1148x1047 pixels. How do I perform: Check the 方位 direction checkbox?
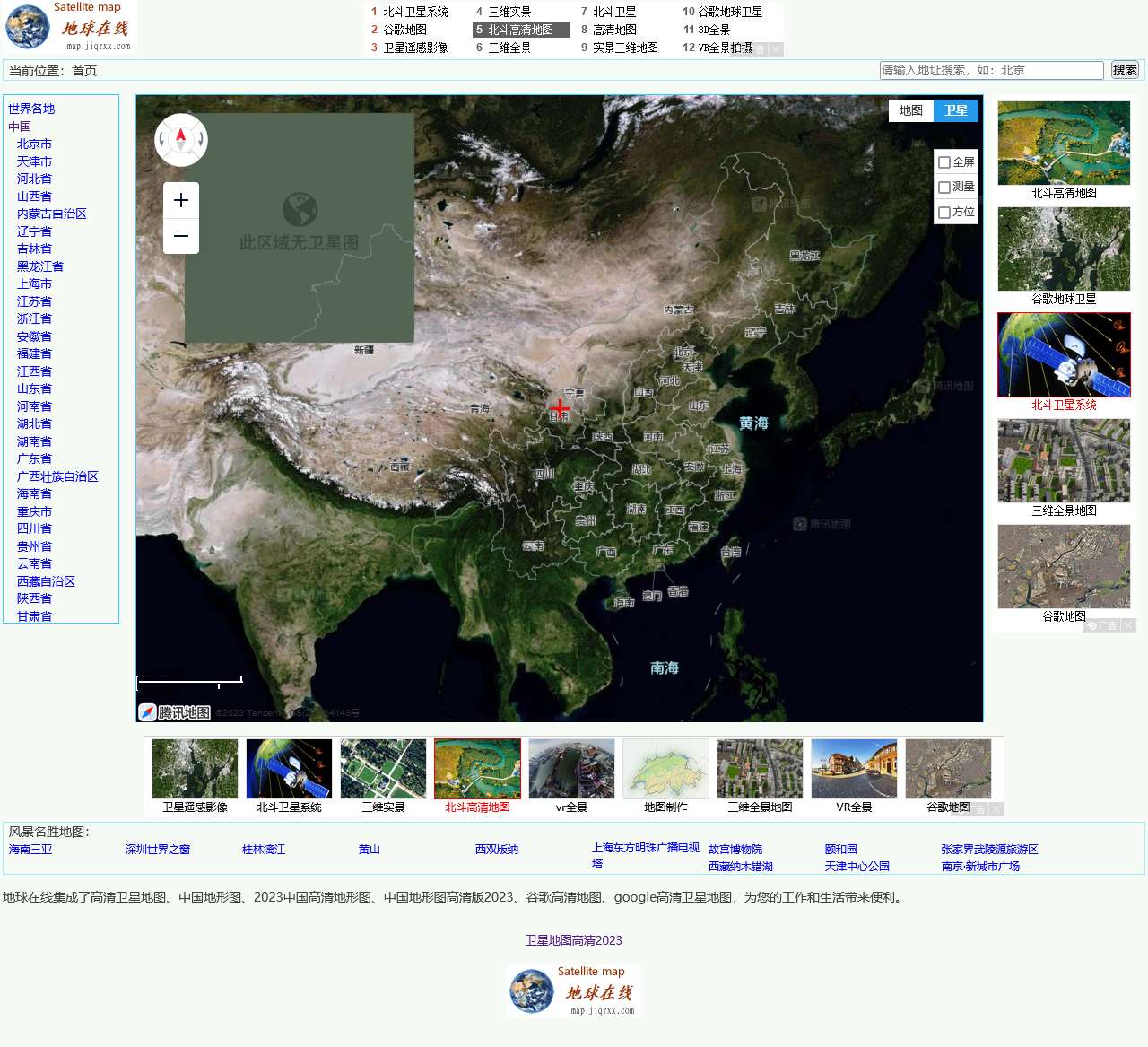pos(944,213)
